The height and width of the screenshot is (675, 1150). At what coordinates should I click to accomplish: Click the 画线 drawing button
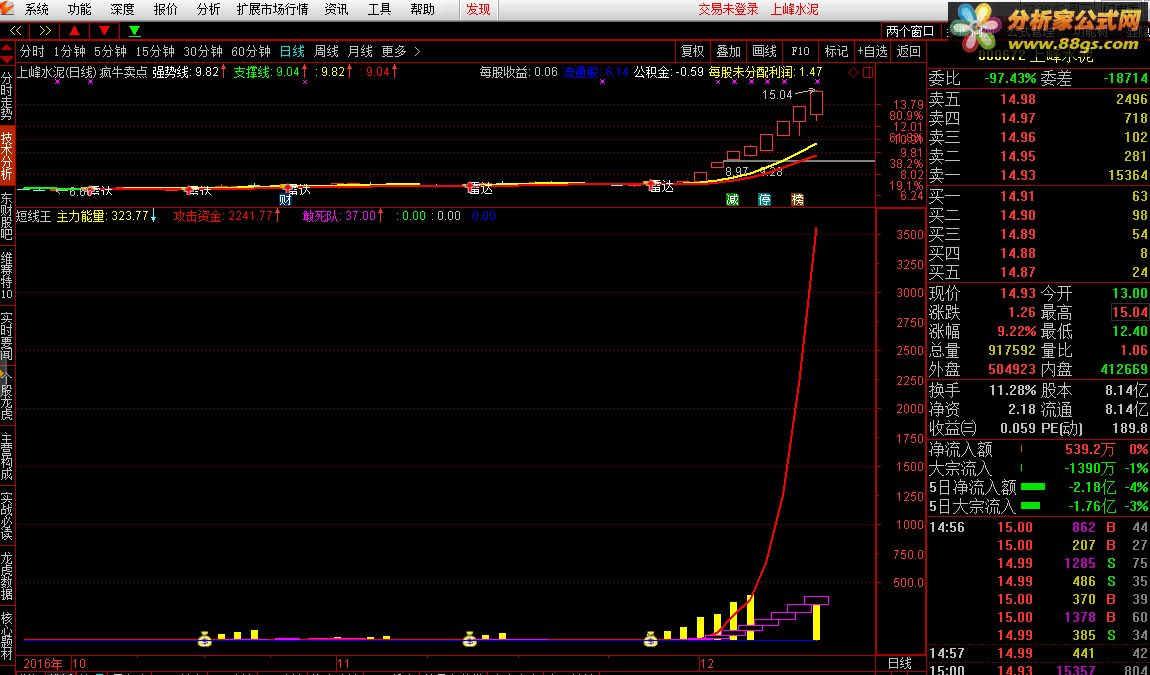pyautogui.click(x=764, y=51)
